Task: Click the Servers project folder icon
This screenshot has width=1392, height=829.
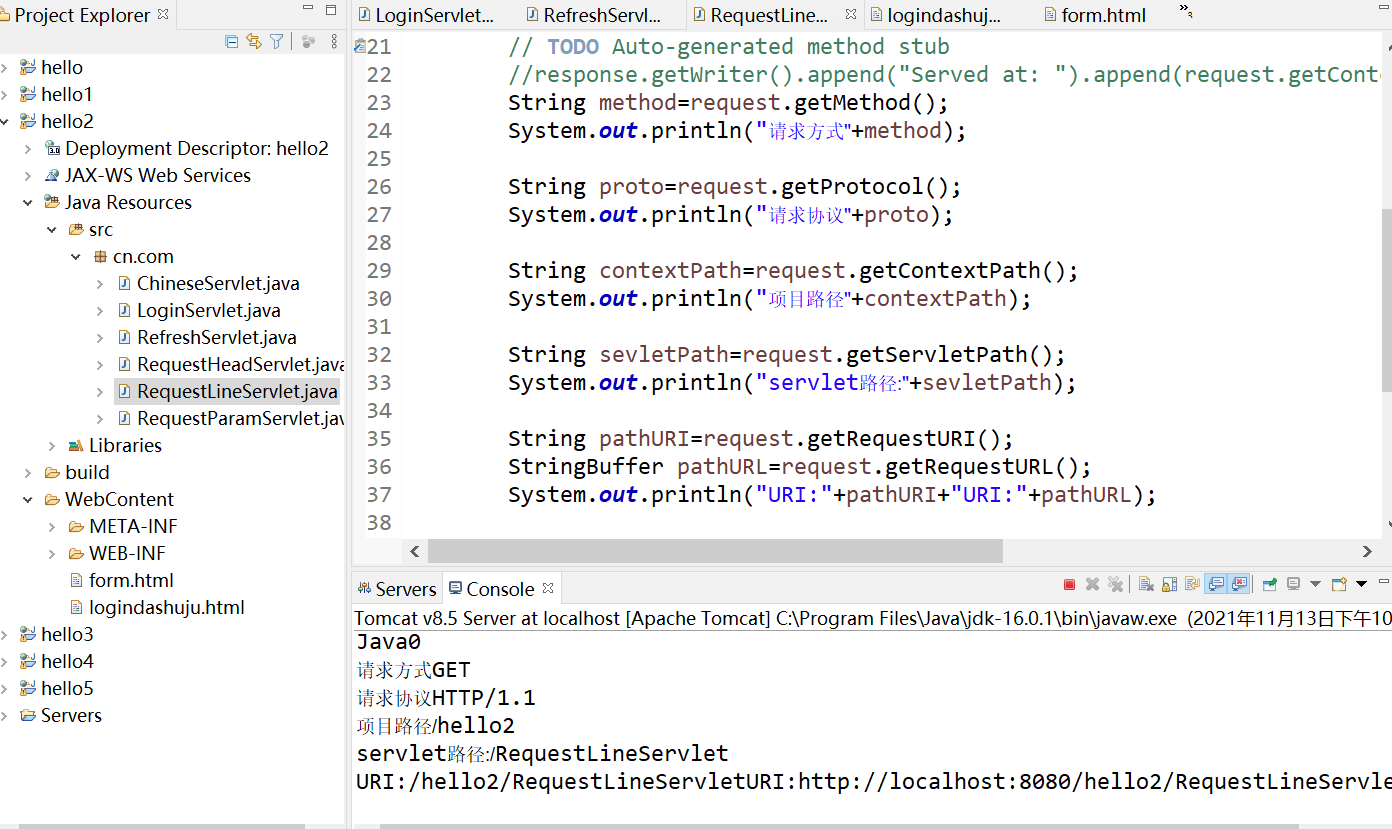Action: [28, 715]
